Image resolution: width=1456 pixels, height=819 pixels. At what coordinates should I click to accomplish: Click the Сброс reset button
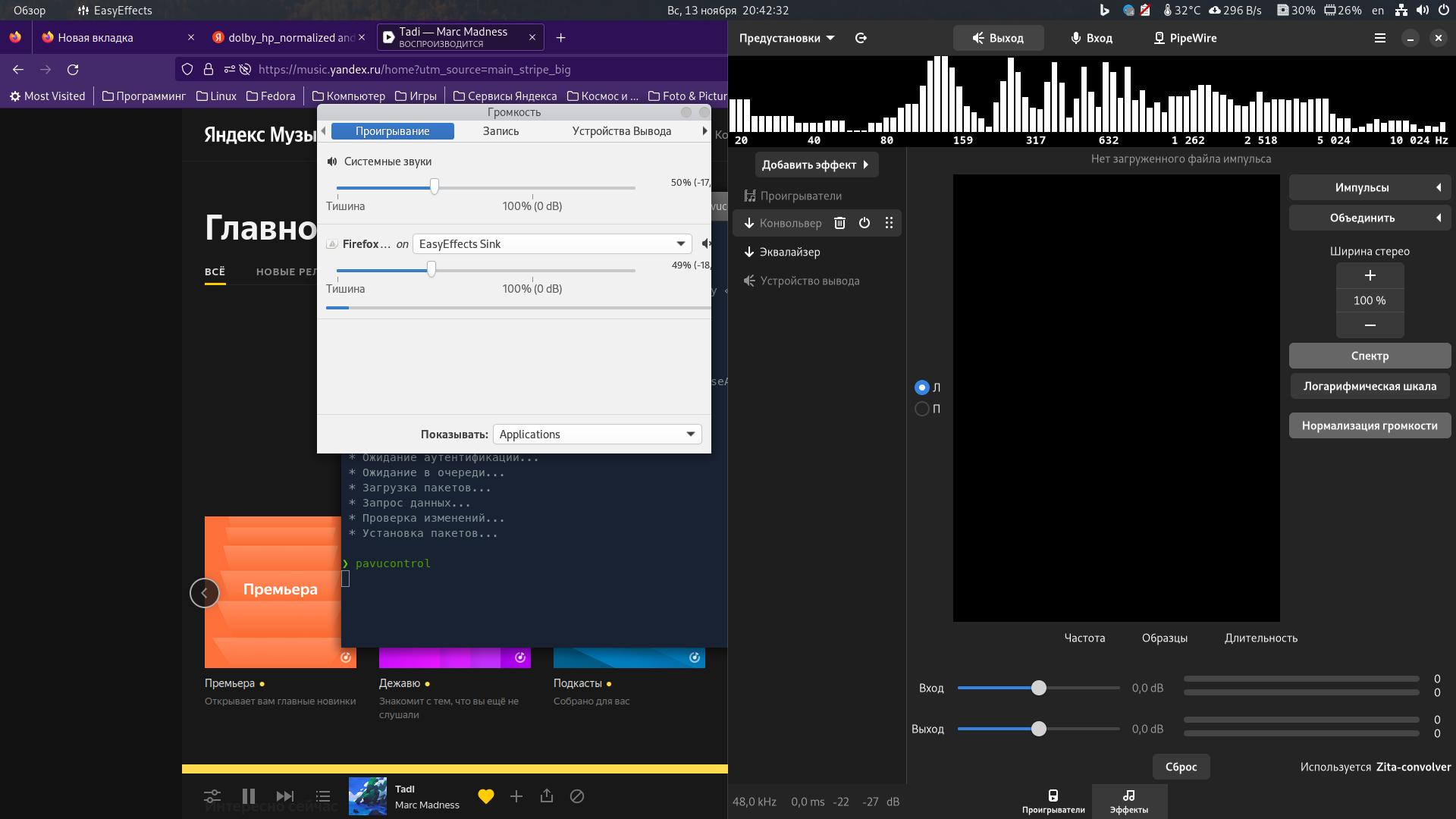coord(1181,767)
